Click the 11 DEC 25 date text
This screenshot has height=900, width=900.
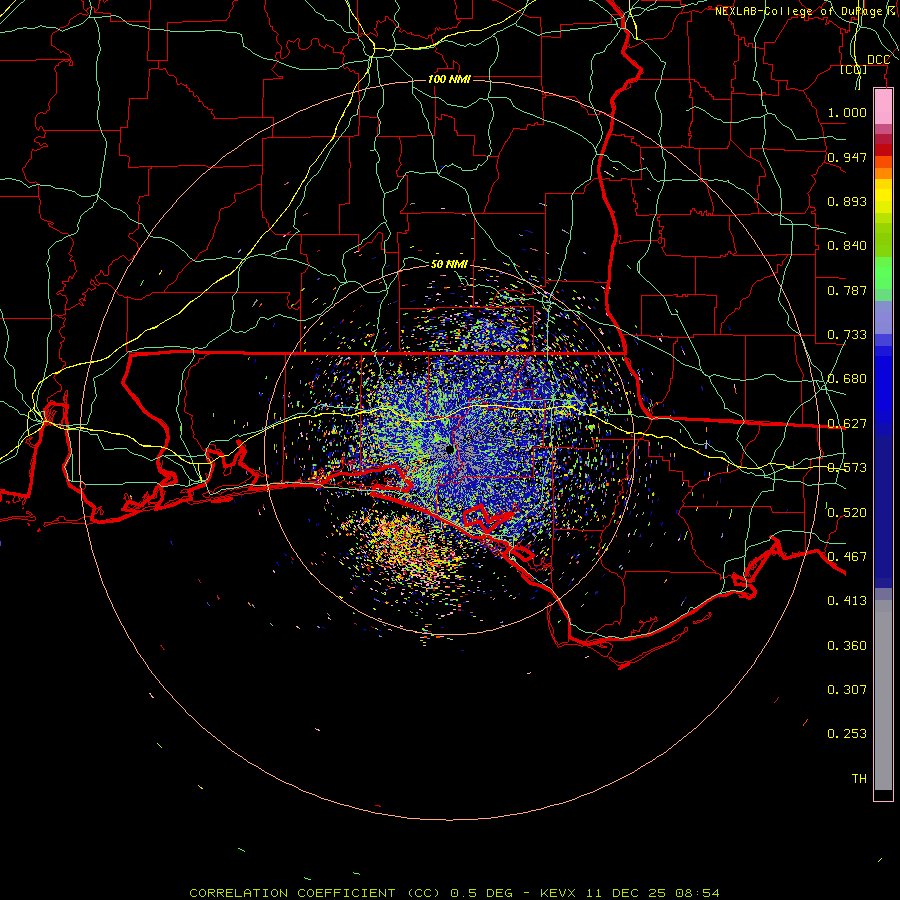626,893
